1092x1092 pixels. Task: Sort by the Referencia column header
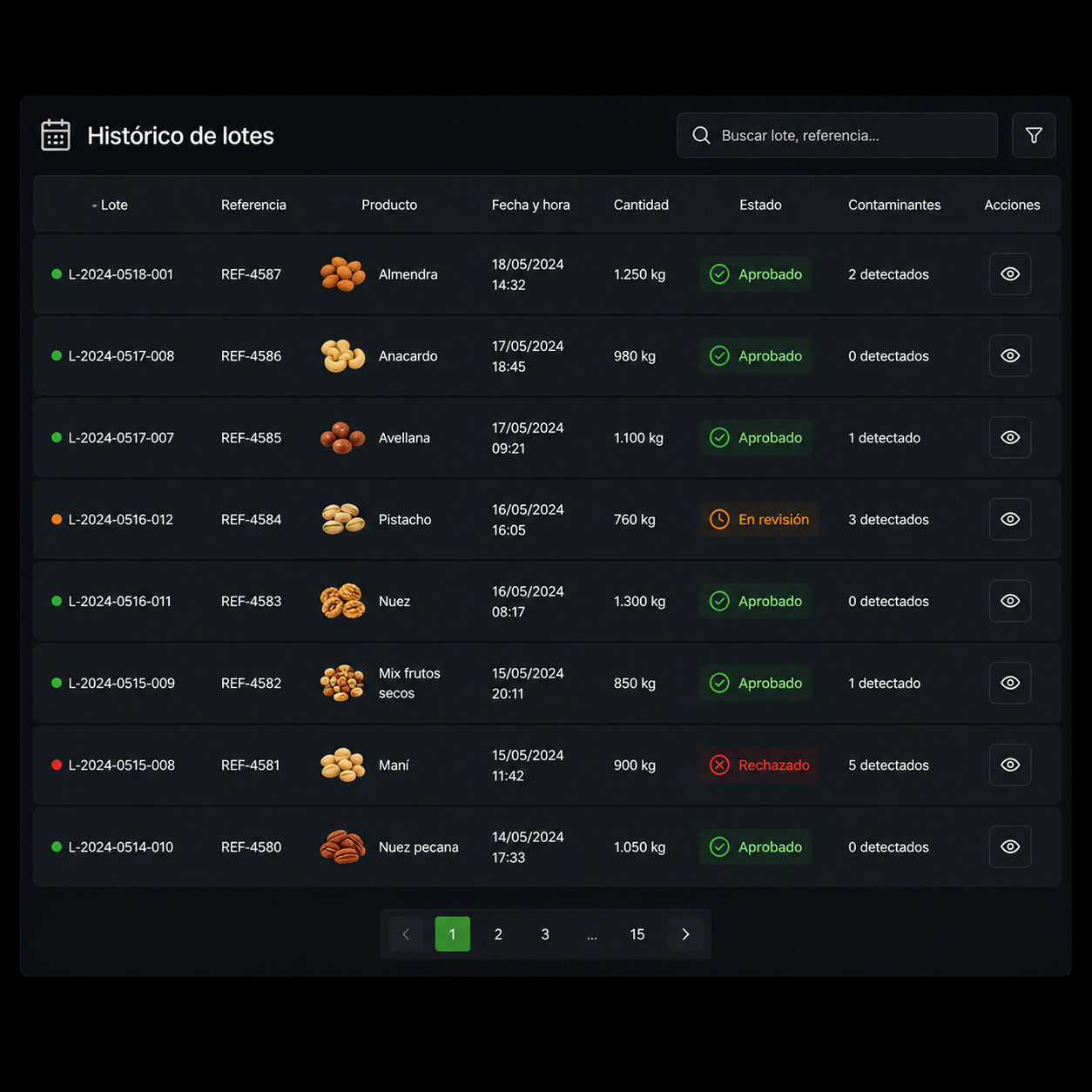(x=253, y=206)
